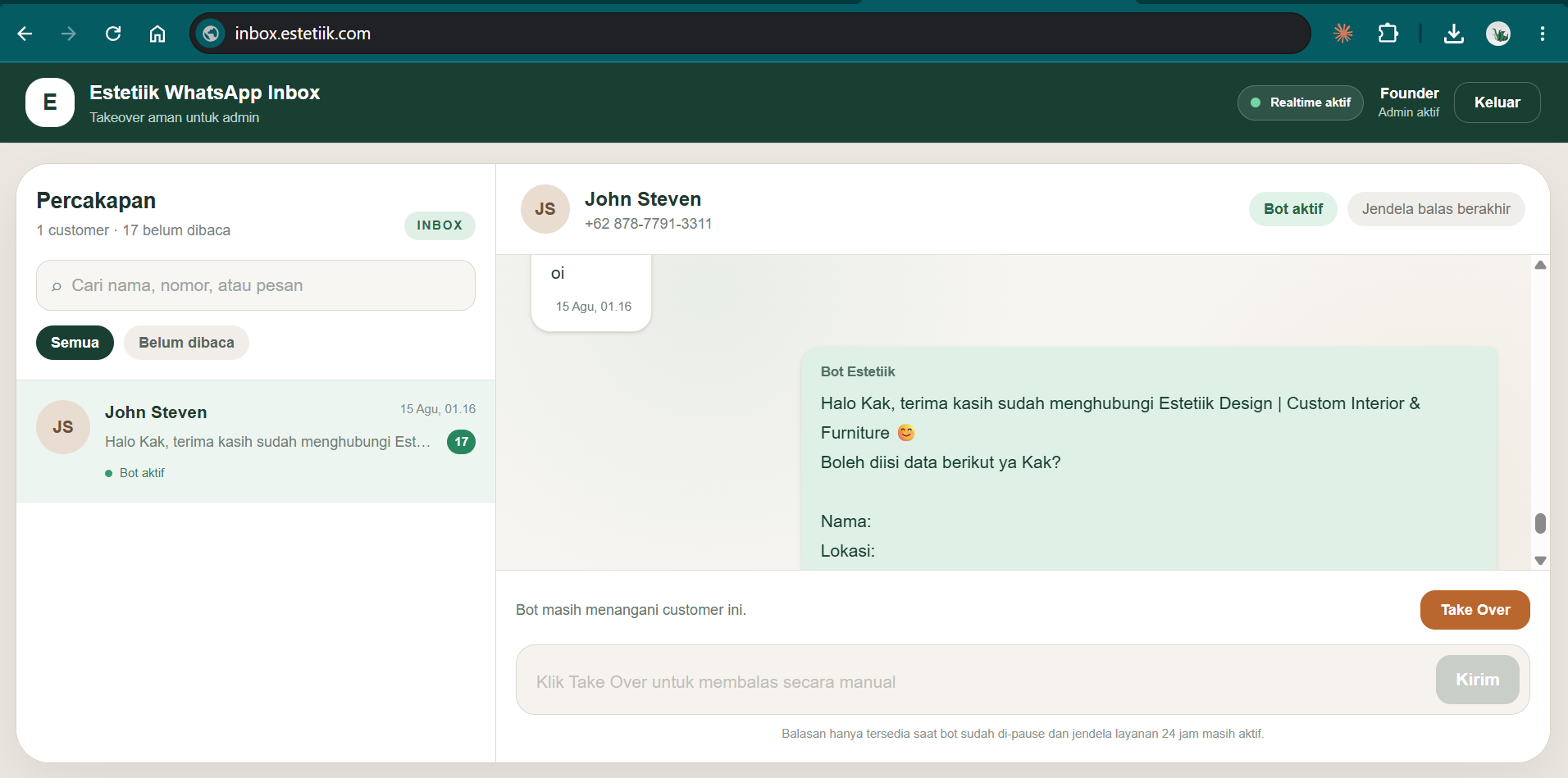Click the search magnifier icon
The height and width of the screenshot is (778, 1568).
coord(57,286)
